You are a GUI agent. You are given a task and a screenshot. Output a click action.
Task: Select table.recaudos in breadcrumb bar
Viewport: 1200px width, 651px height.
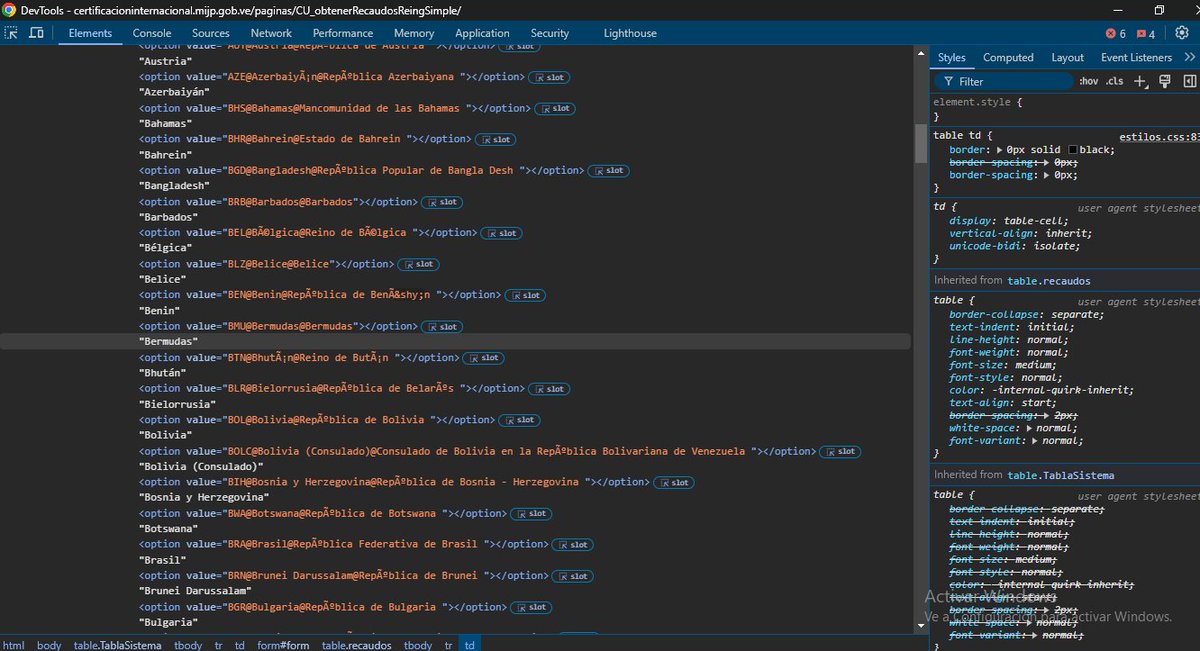click(x=356, y=645)
